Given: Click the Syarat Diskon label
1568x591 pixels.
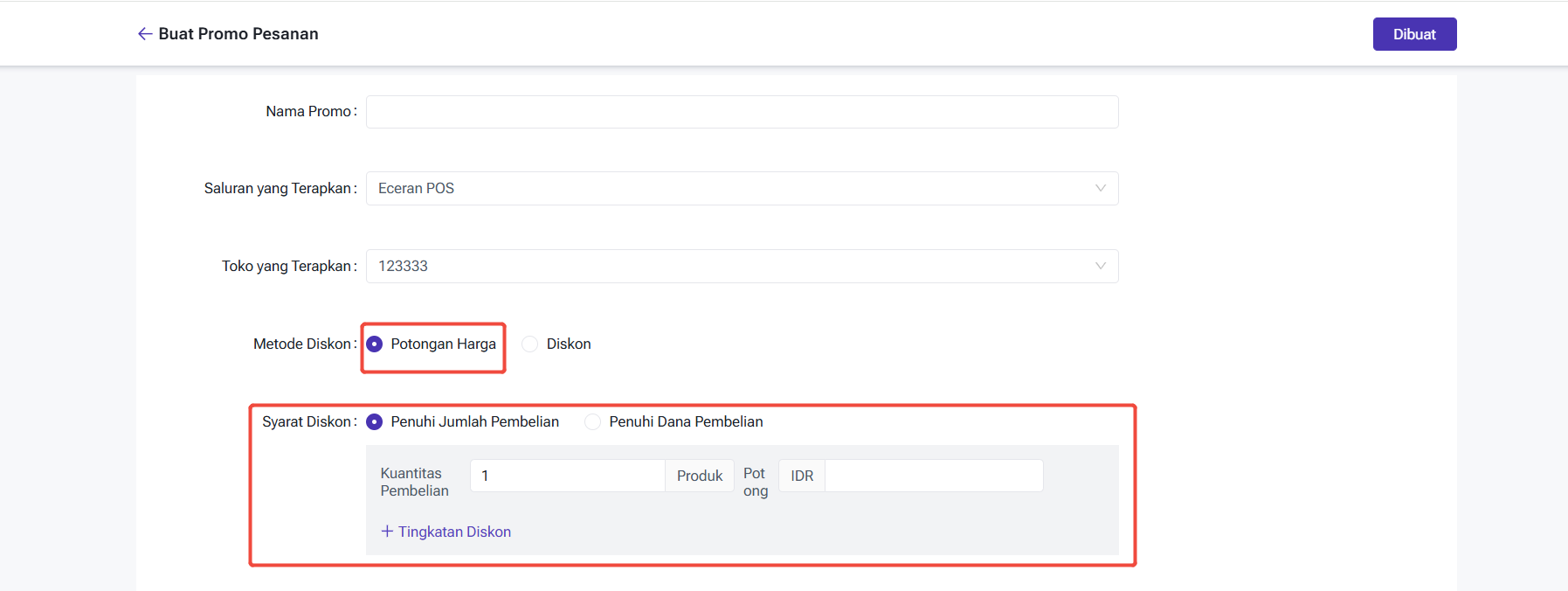Looking at the screenshot, I should pyautogui.click(x=307, y=422).
